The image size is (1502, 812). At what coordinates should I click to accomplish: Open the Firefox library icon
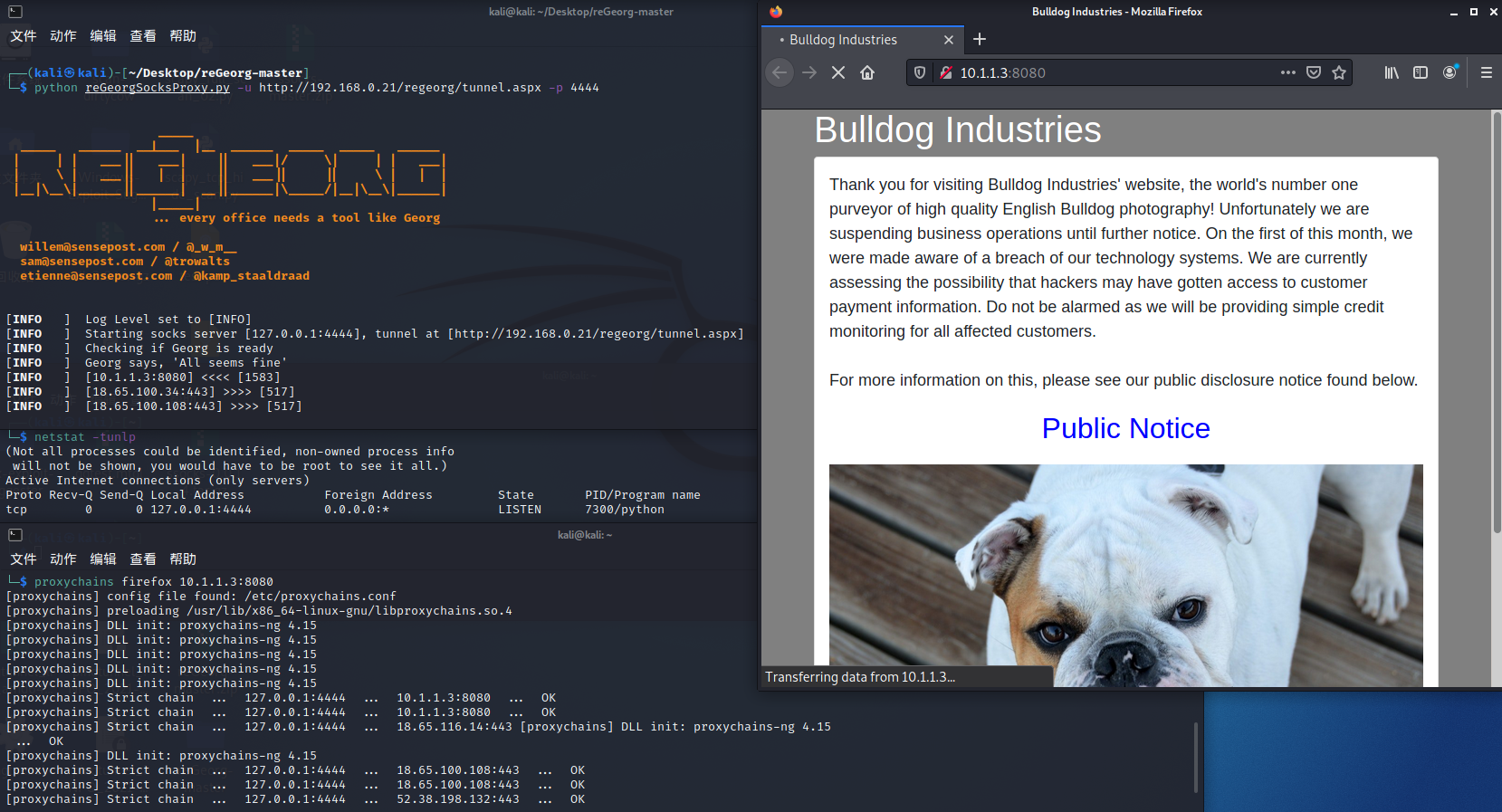coord(1392,72)
